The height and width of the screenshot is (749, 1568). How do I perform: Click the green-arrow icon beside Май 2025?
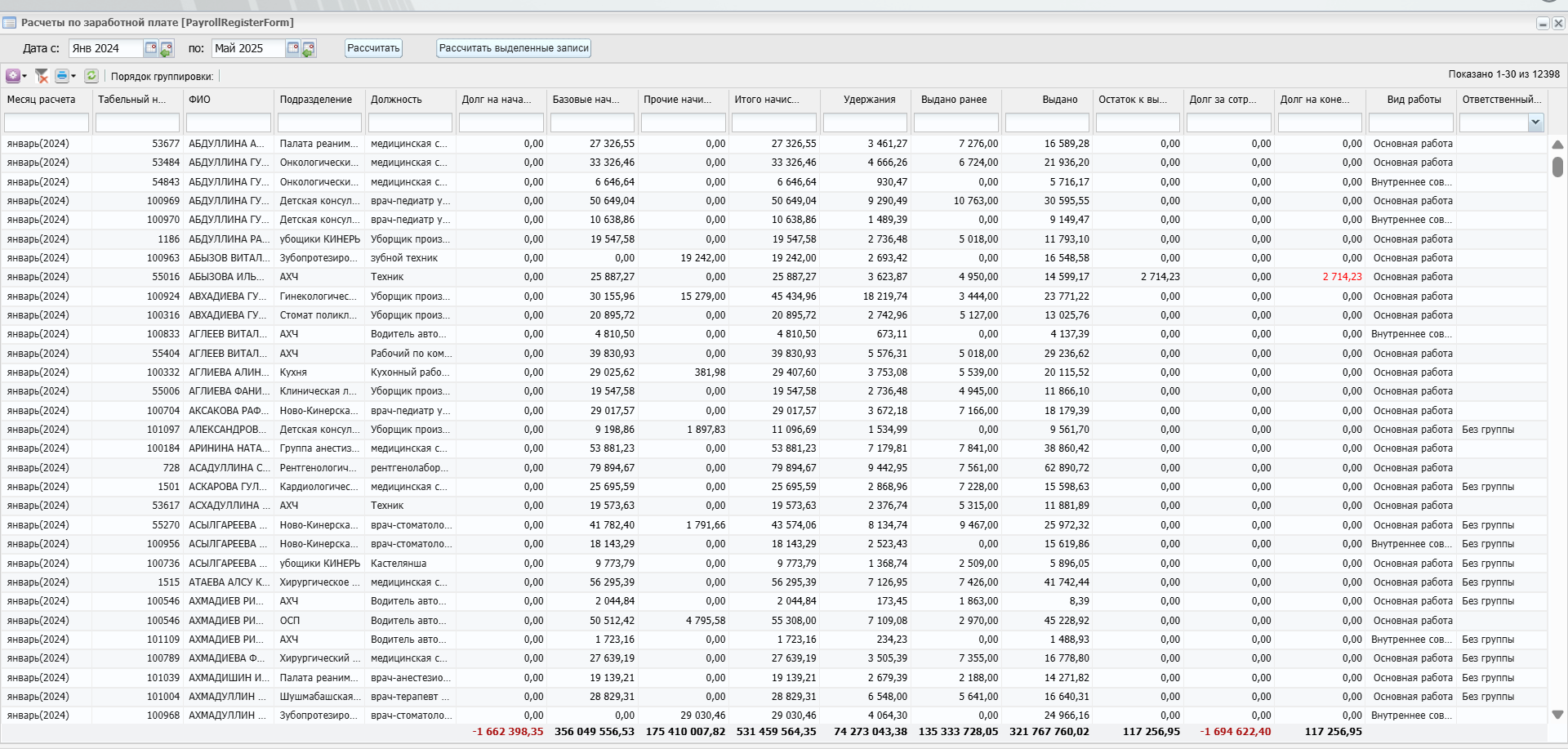[x=309, y=49]
